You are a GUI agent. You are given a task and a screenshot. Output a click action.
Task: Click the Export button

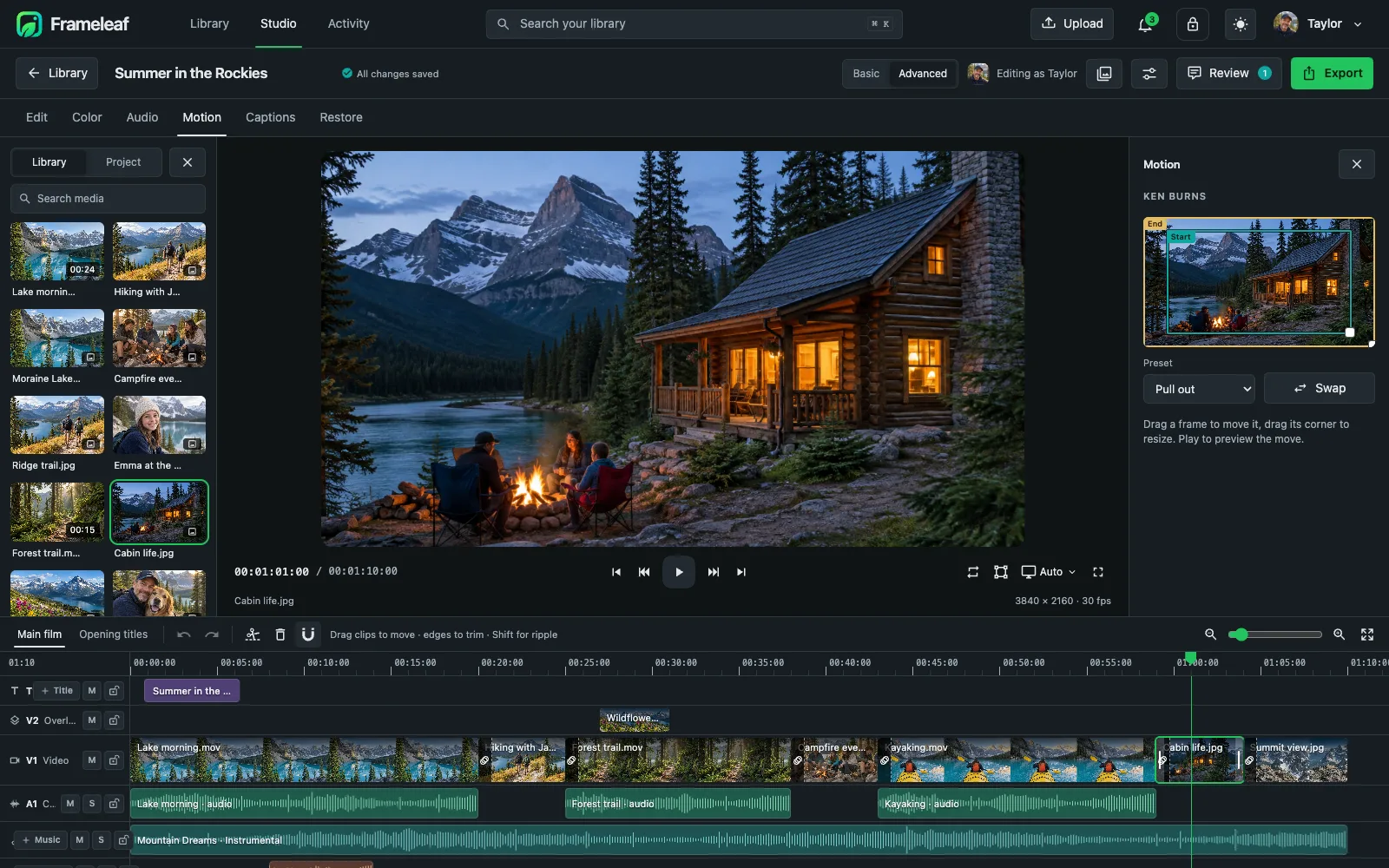[1333, 74]
